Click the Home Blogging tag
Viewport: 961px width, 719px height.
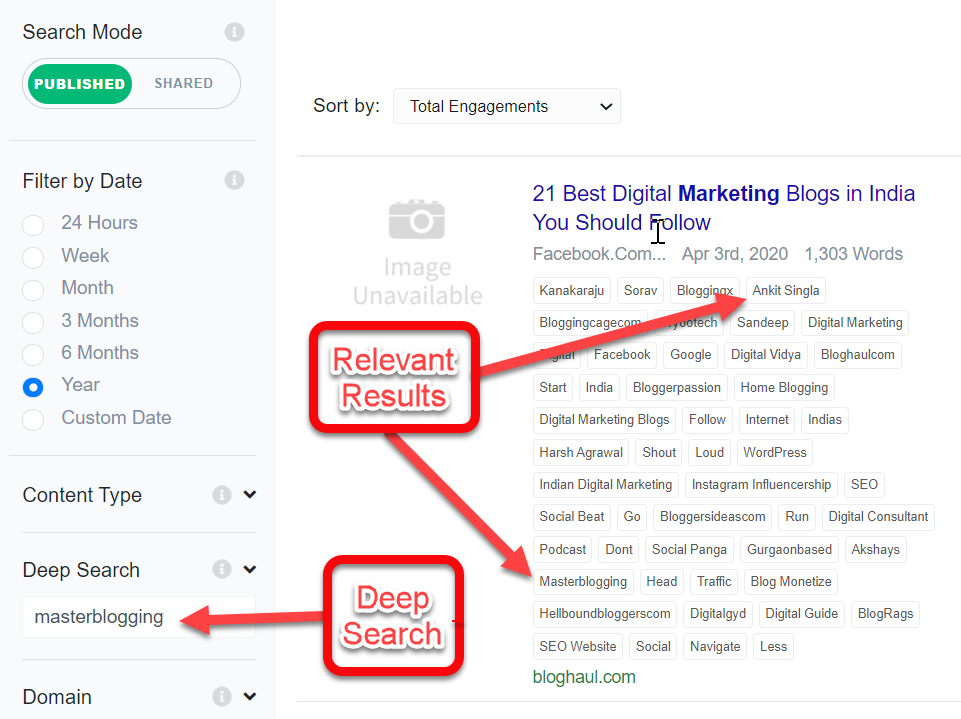(784, 387)
